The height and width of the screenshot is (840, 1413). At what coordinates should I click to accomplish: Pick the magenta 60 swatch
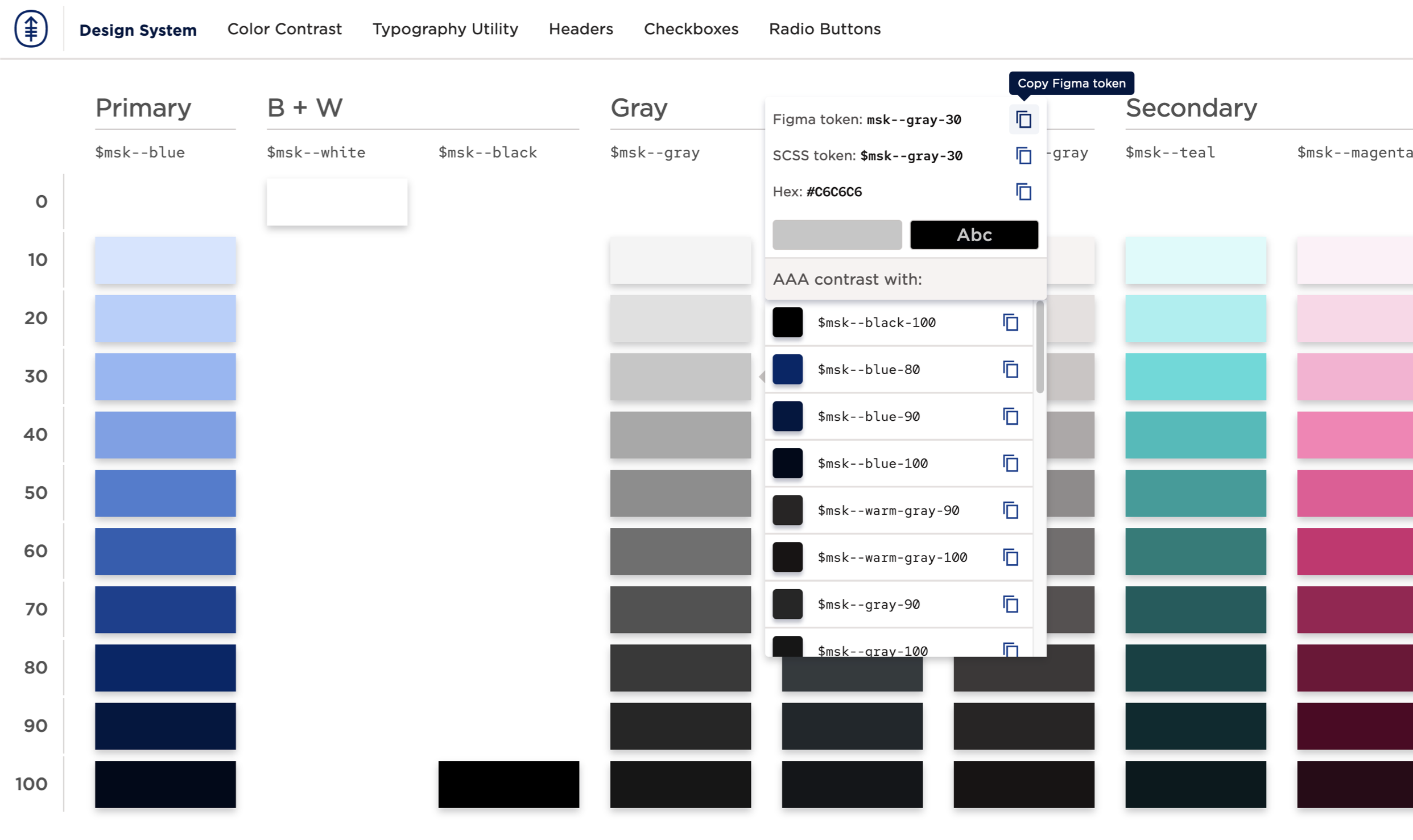click(1355, 552)
